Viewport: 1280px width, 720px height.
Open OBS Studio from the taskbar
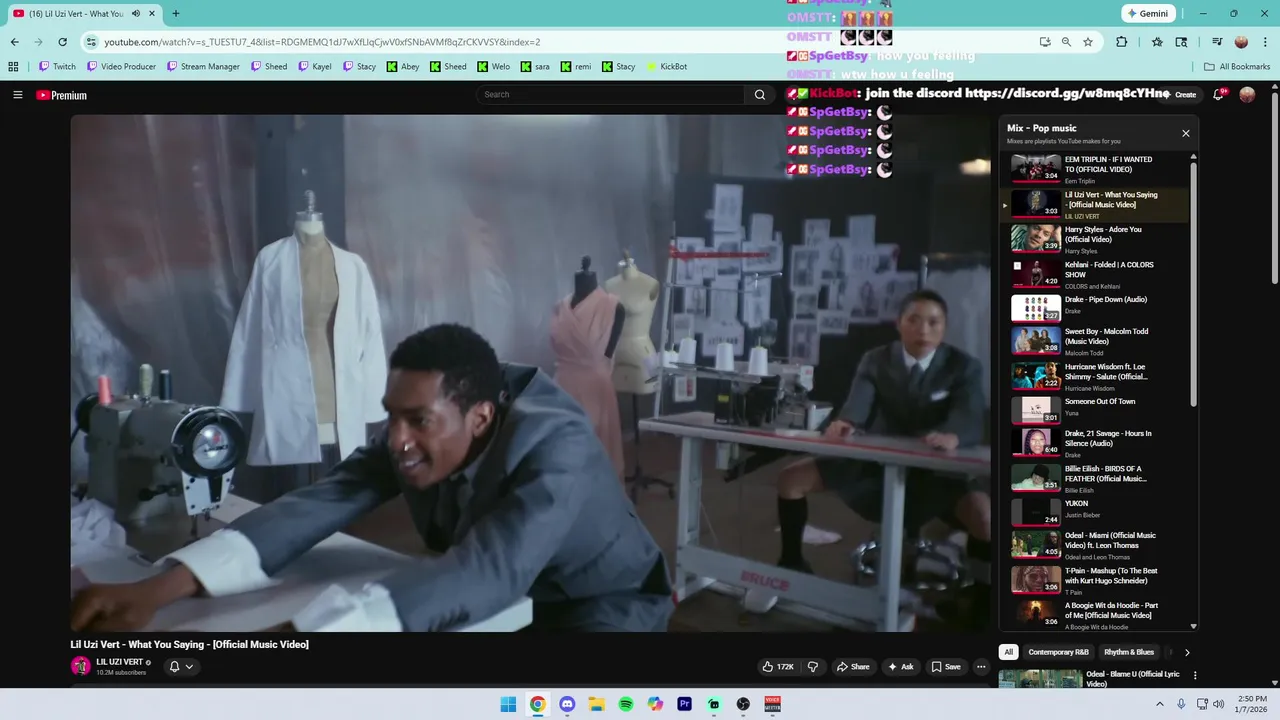tap(743, 704)
